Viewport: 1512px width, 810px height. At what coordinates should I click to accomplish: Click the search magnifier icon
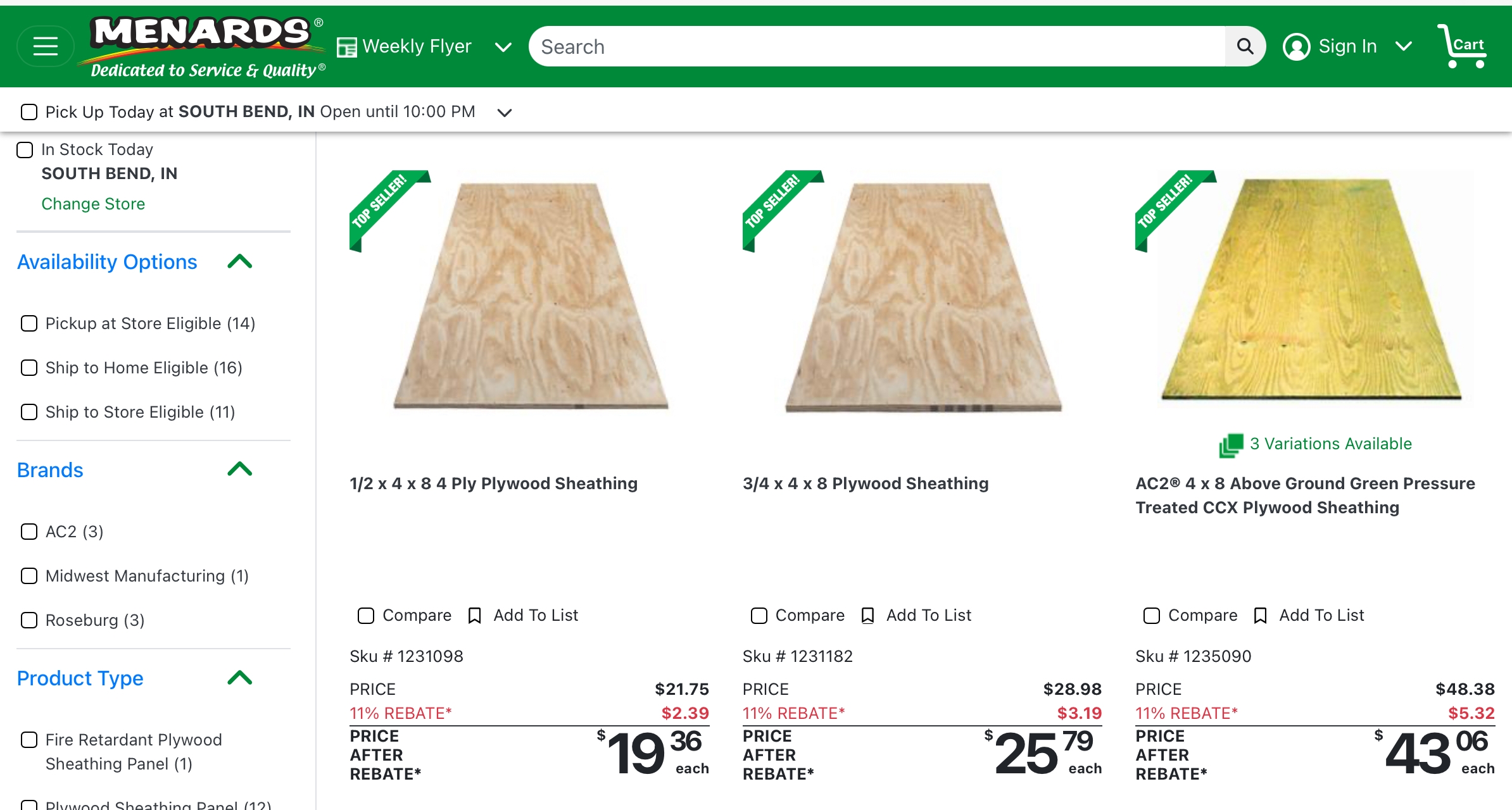point(1245,46)
